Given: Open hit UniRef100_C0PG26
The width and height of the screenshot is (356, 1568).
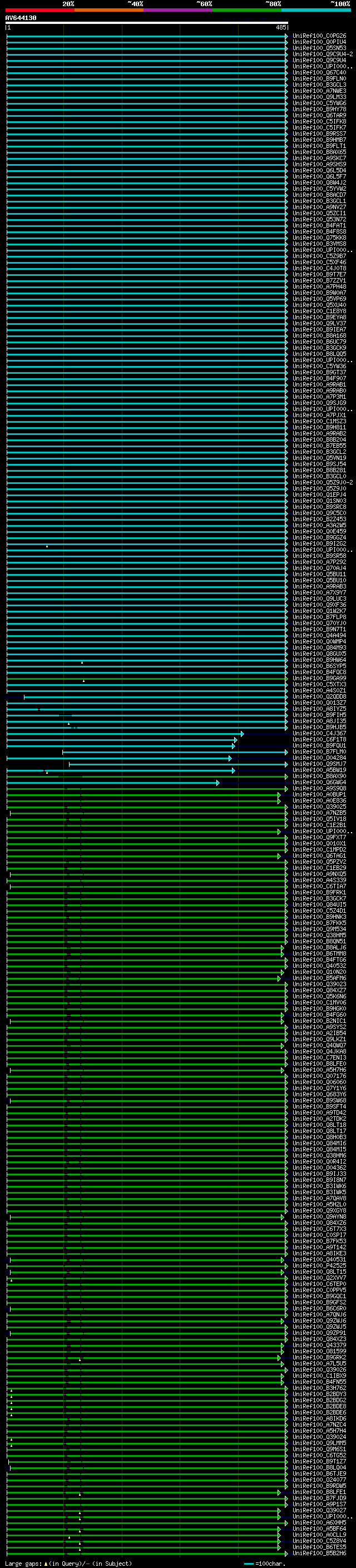Looking at the screenshot, I should point(319,36).
